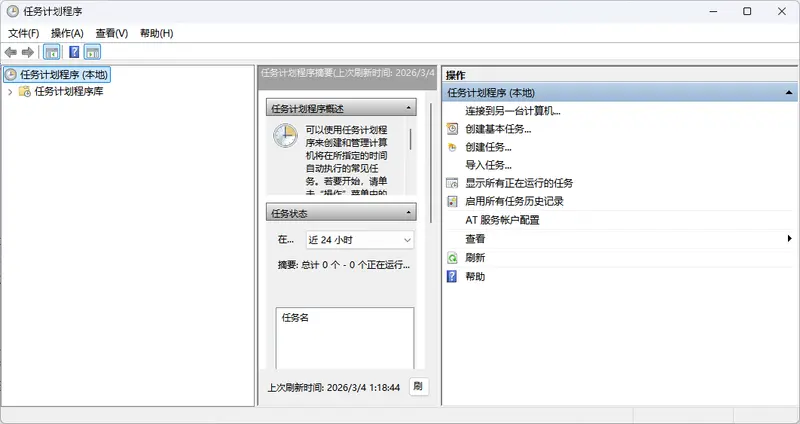
Task: Click the 上次刷新时间: 2026/3/4 1:18:44 text
Action: pyautogui.click(x=334, y=388)
